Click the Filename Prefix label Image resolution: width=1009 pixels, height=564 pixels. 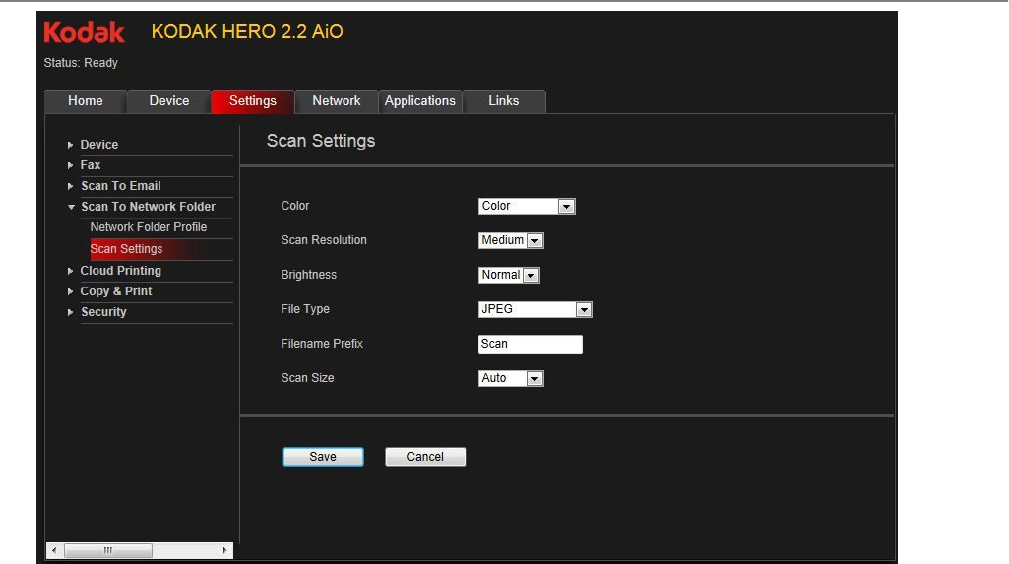[322, 344]
